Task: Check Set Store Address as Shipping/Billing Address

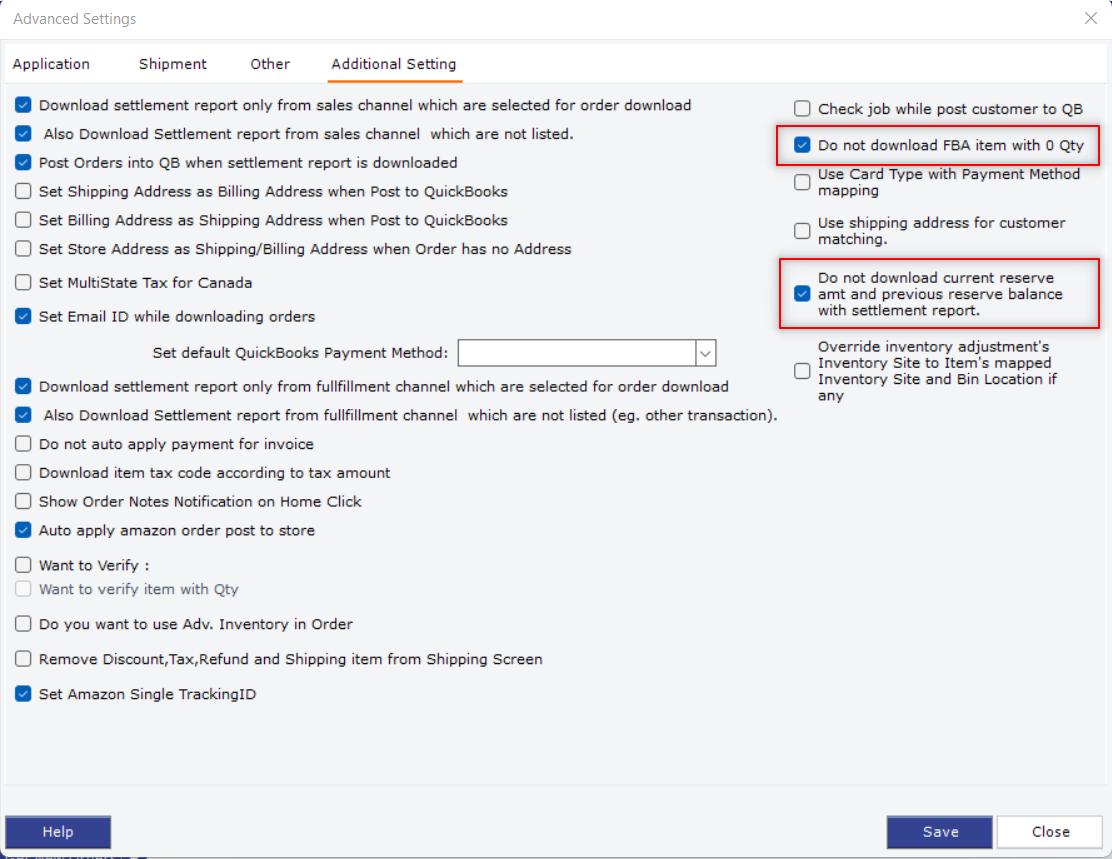Action: click(x=23, y=248)
